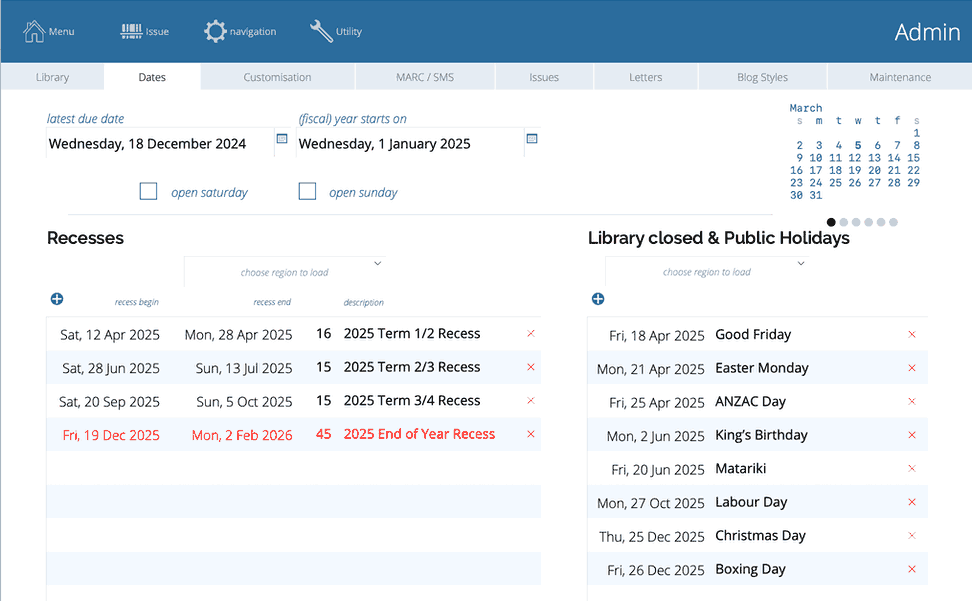
Task: Add a new recess with plus icon
Action: 57,299
